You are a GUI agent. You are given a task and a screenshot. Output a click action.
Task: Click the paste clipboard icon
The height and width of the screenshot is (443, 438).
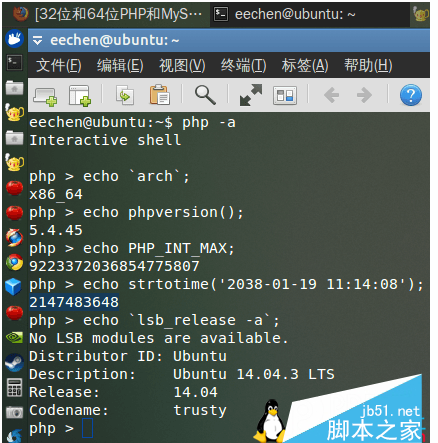[160, 95]
